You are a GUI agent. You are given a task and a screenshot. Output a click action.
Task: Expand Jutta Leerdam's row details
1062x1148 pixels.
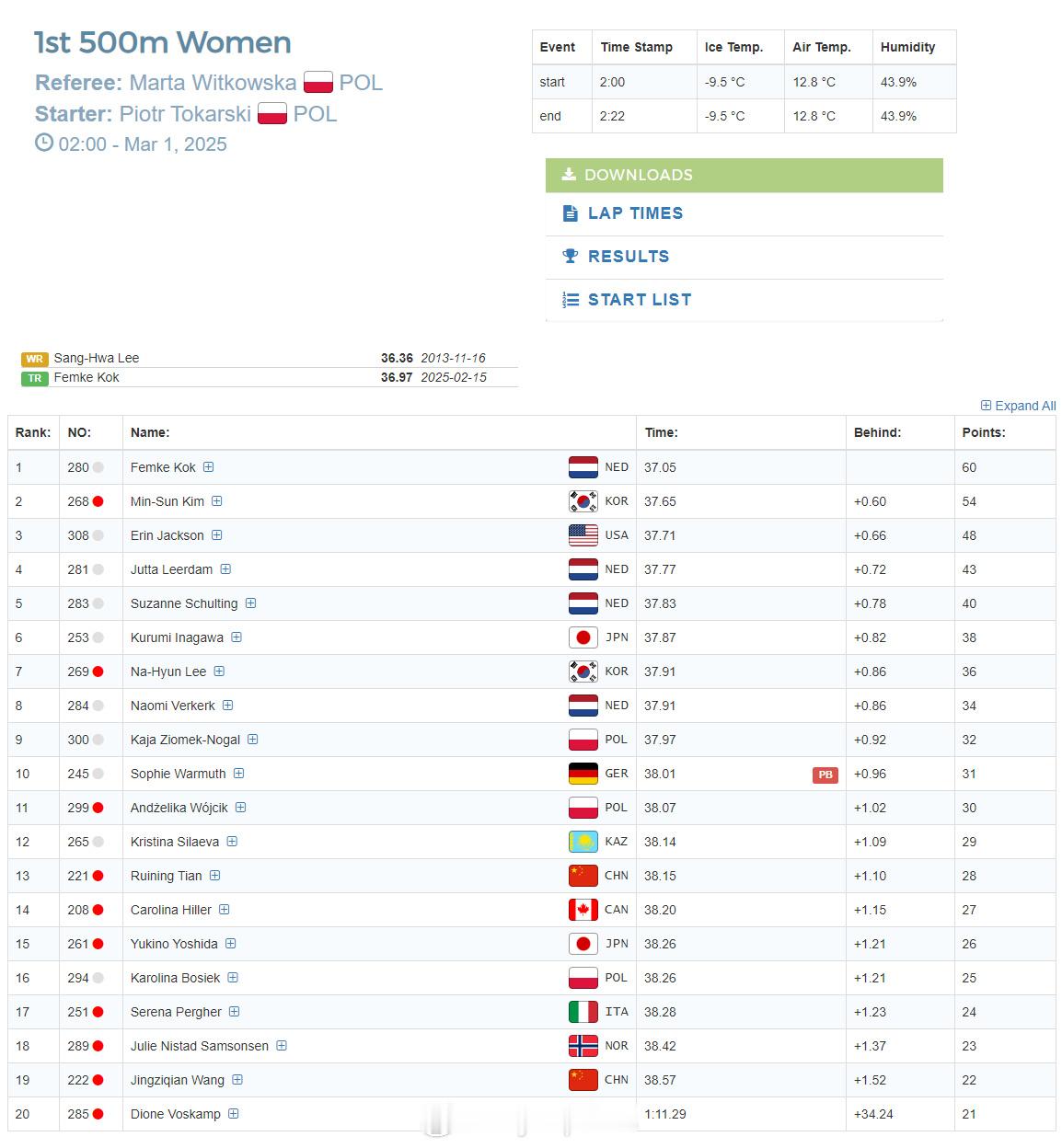point(225,569)
